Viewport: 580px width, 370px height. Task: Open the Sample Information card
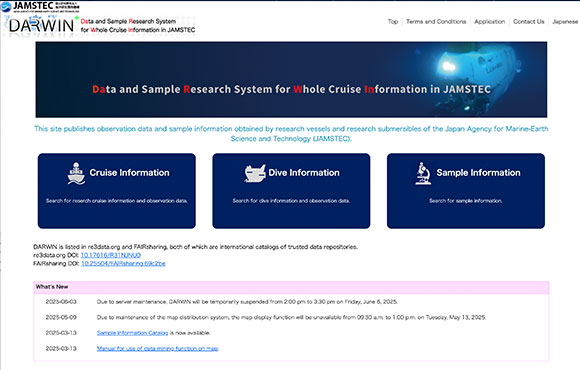466,191
